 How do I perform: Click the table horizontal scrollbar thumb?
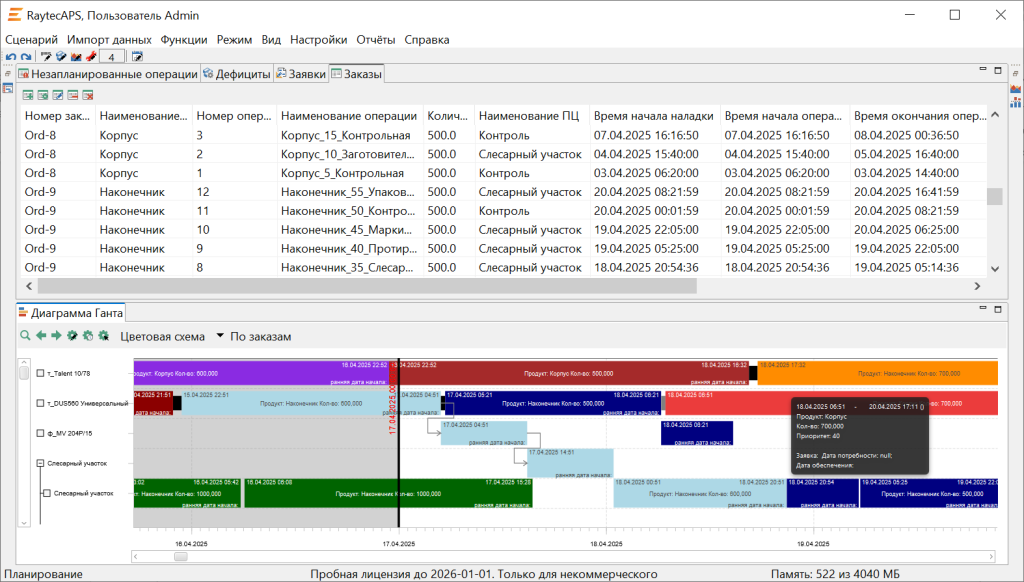367,286
